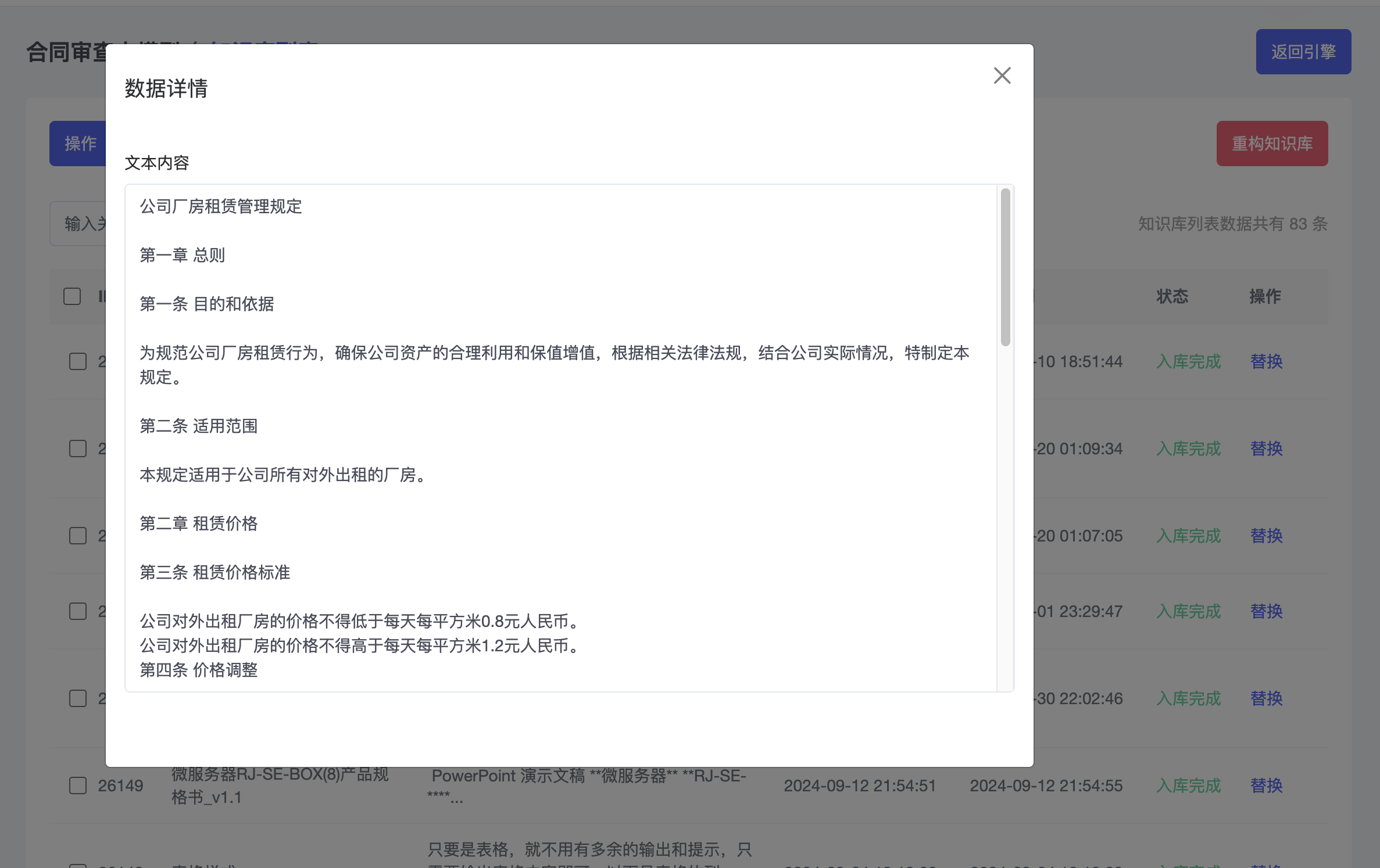1380x868 pixels.
Task: Click the blue 操作 button
Action: [x=79, y=144]
